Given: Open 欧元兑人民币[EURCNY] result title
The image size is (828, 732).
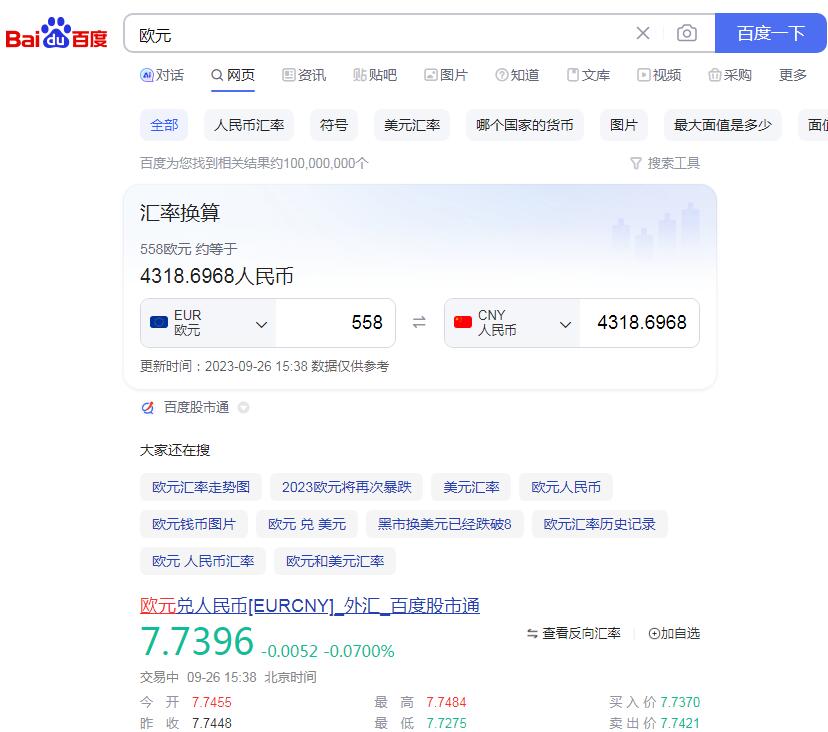Looking at the screenshot, I should coord(310,605).
